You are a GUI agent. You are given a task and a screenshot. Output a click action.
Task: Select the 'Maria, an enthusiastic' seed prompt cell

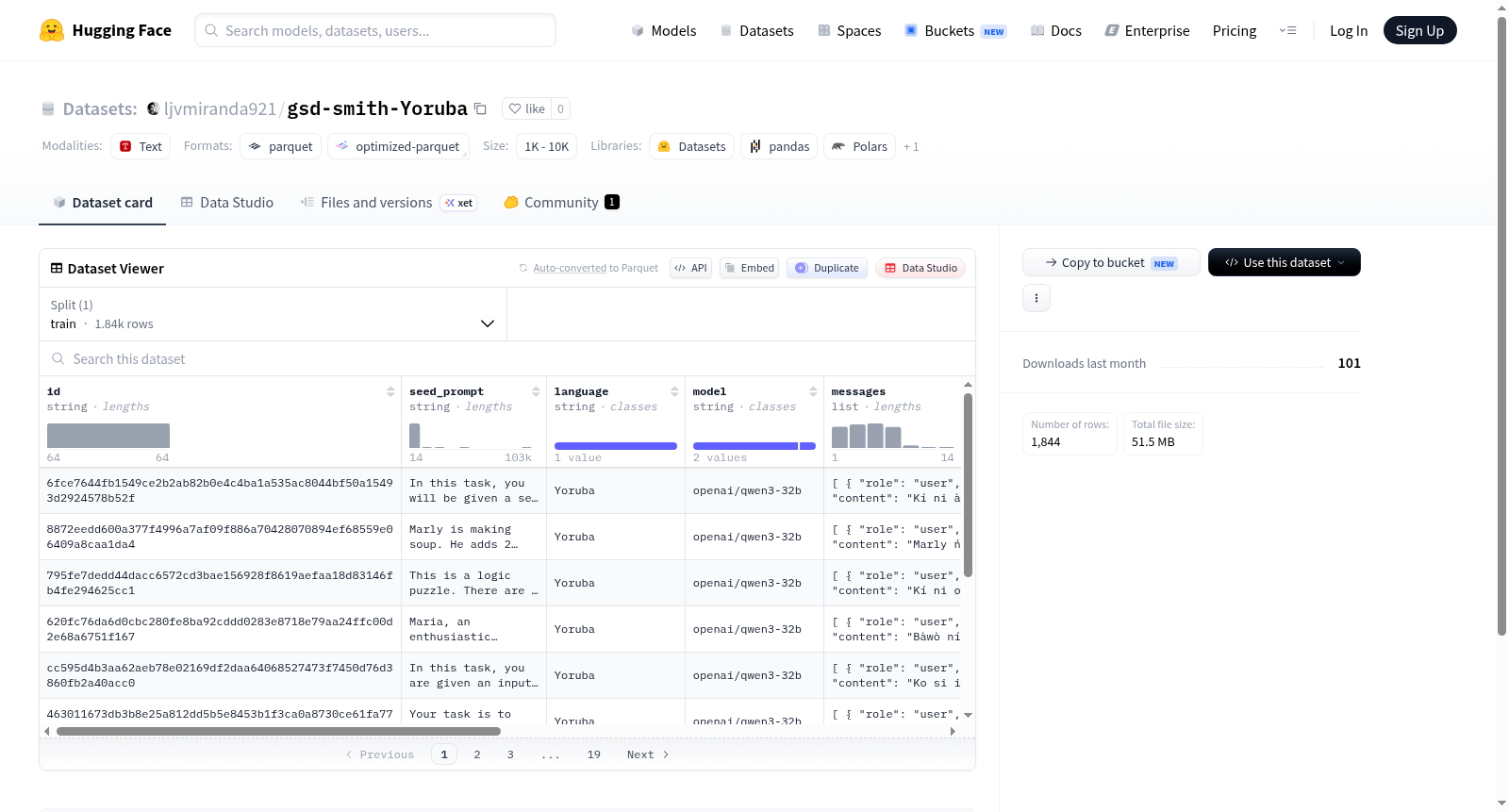(473, 629)
